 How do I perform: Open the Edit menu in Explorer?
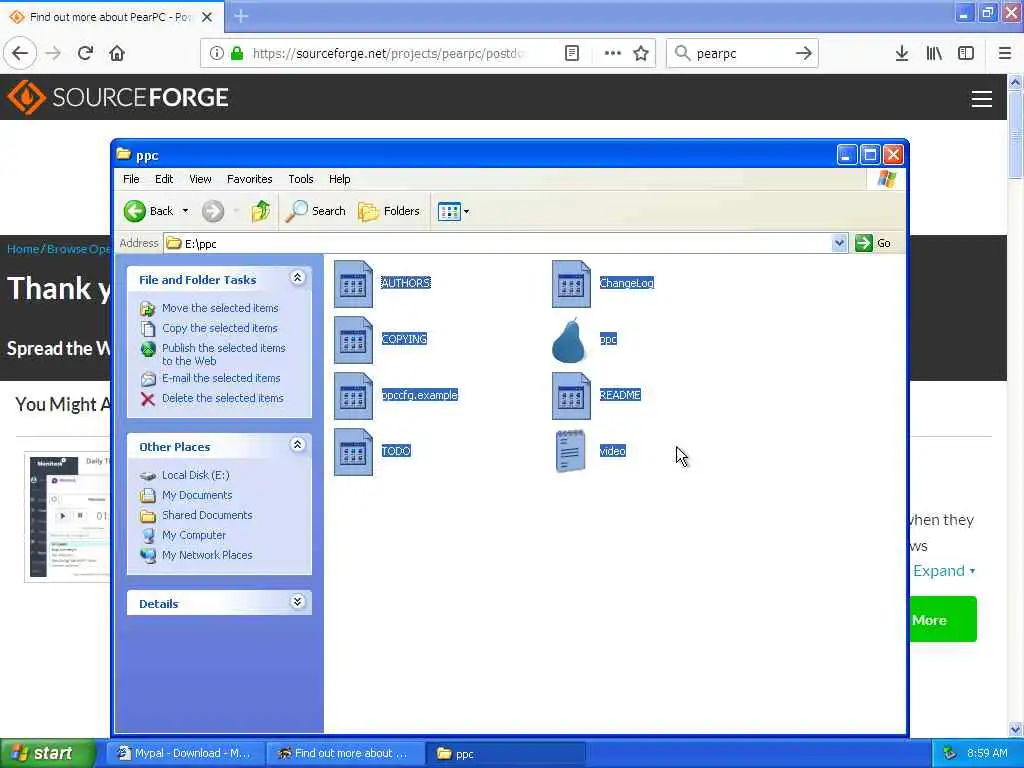(164, 179)
